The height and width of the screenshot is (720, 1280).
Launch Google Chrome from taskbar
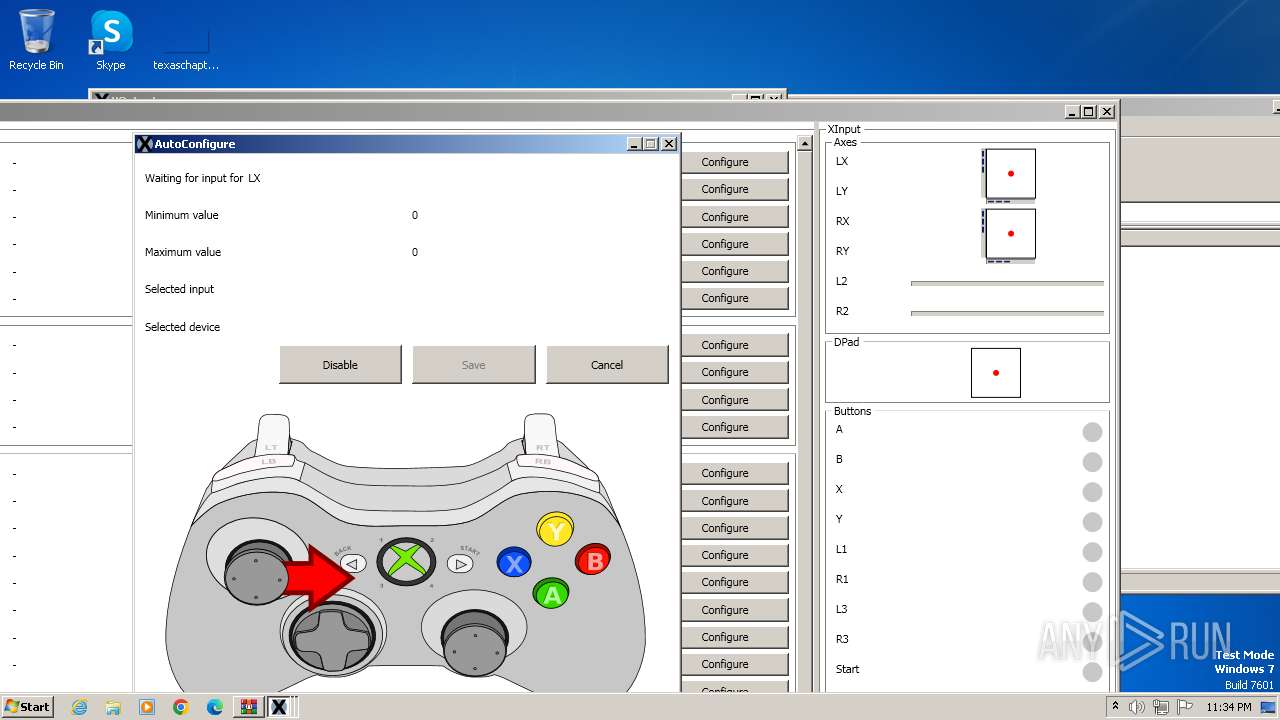click(181, 707)
